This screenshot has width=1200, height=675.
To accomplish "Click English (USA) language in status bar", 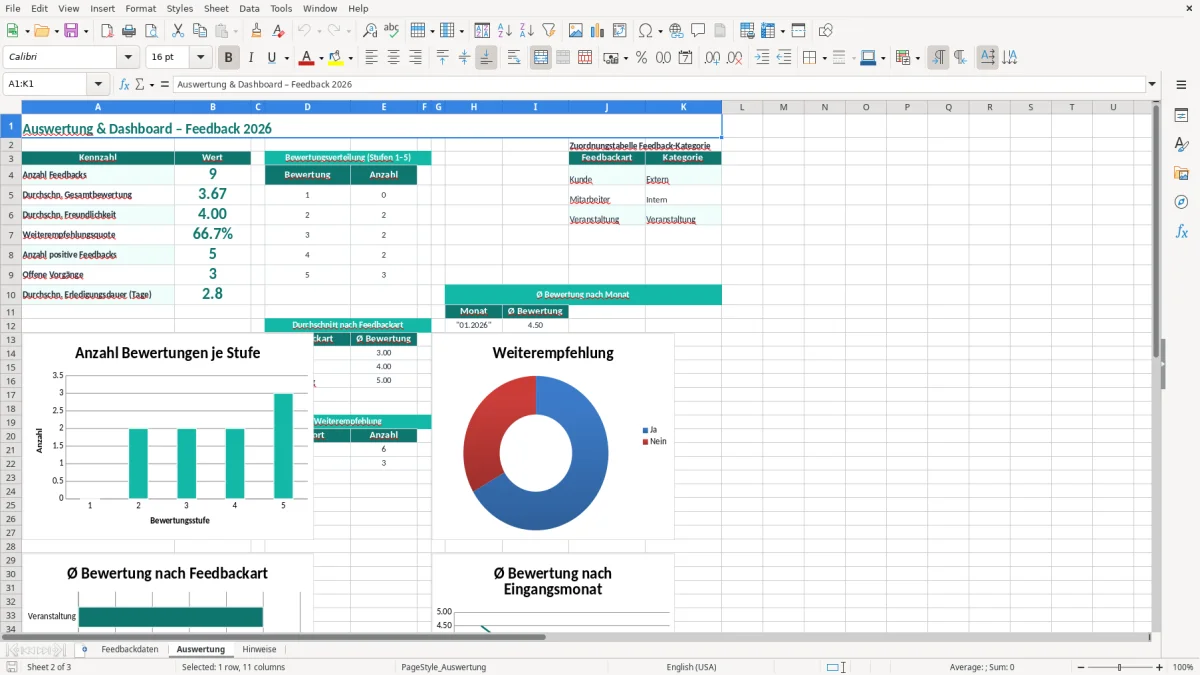I will 692,667.
